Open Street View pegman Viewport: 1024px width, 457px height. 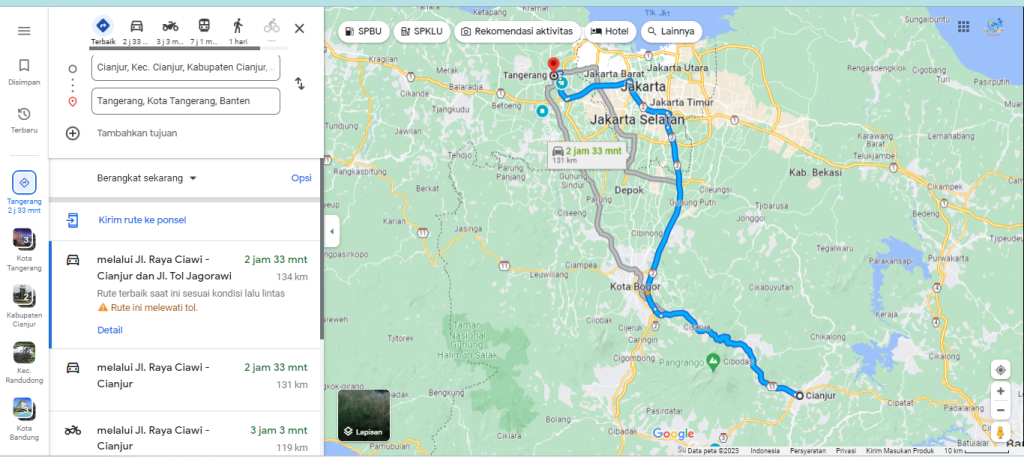[1000, 432]
